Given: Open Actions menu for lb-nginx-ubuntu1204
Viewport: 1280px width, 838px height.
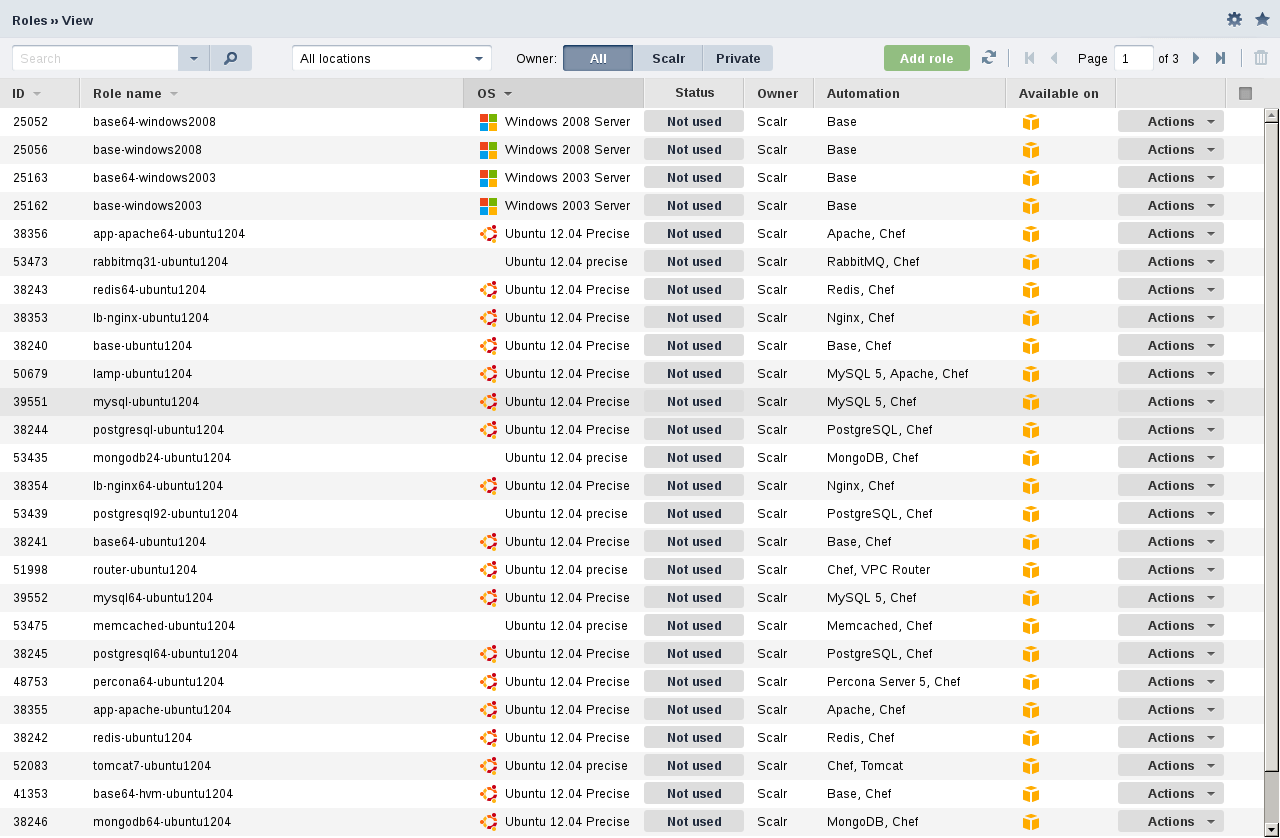Looking at the screenshot, I should click(x=1171, y=318).
